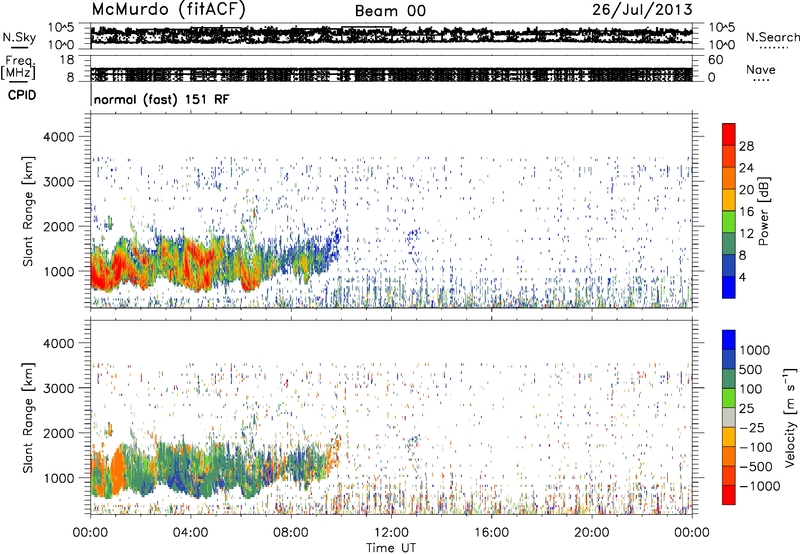
Task: Select the text "normal (fast) 151 RF"
Action: pyautogui.click(x=162, y=99)
